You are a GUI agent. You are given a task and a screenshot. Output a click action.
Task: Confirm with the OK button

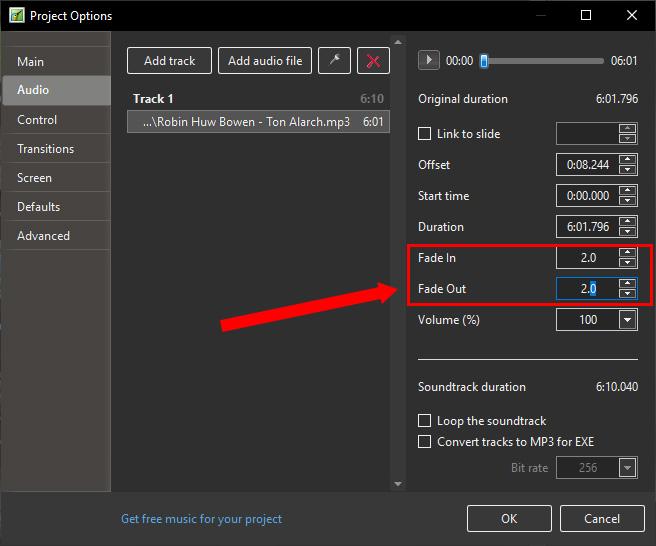coord(509,519)
